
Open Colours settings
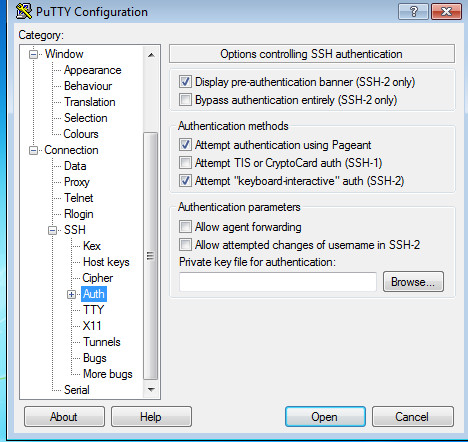[x=81, y=134]
